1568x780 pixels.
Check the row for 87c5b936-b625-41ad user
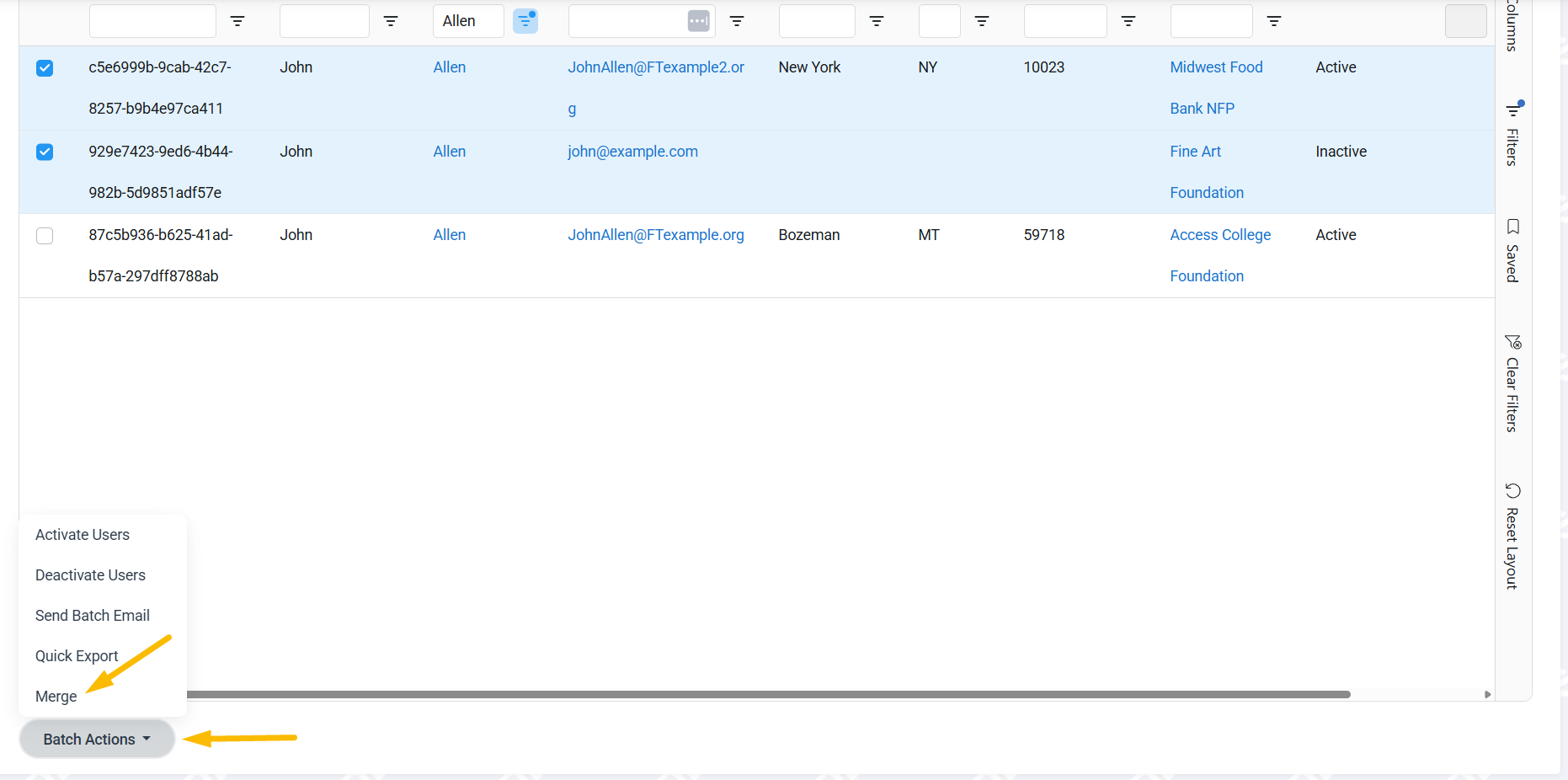pos(45,236)
